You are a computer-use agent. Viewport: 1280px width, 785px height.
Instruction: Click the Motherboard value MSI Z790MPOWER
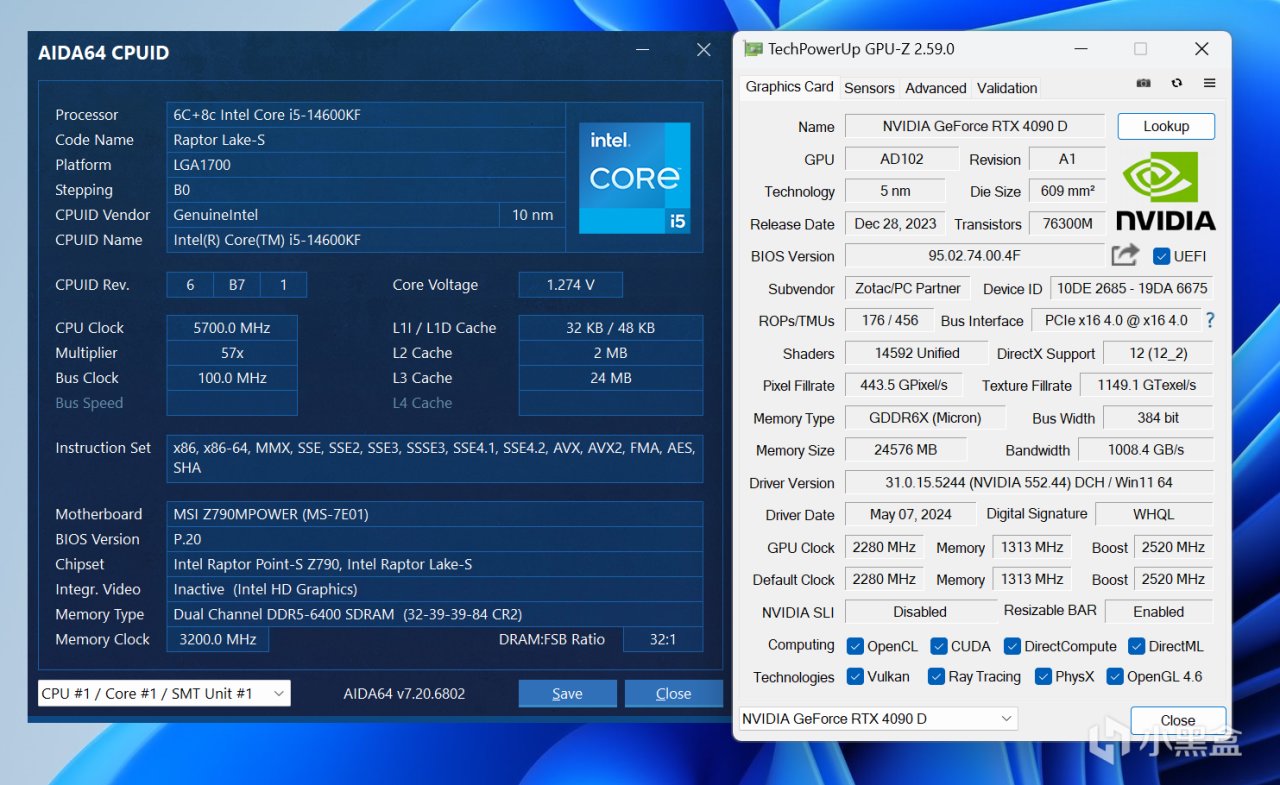tap(435, 514)
